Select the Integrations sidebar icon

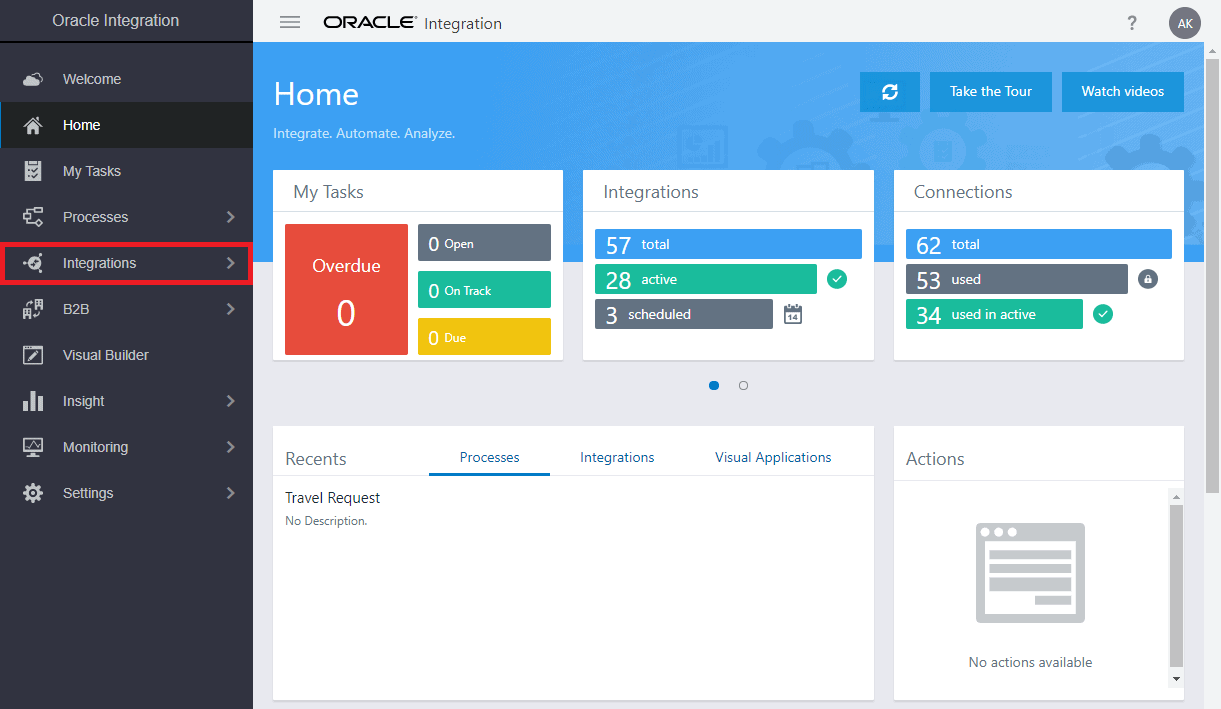tap(34, 262)
